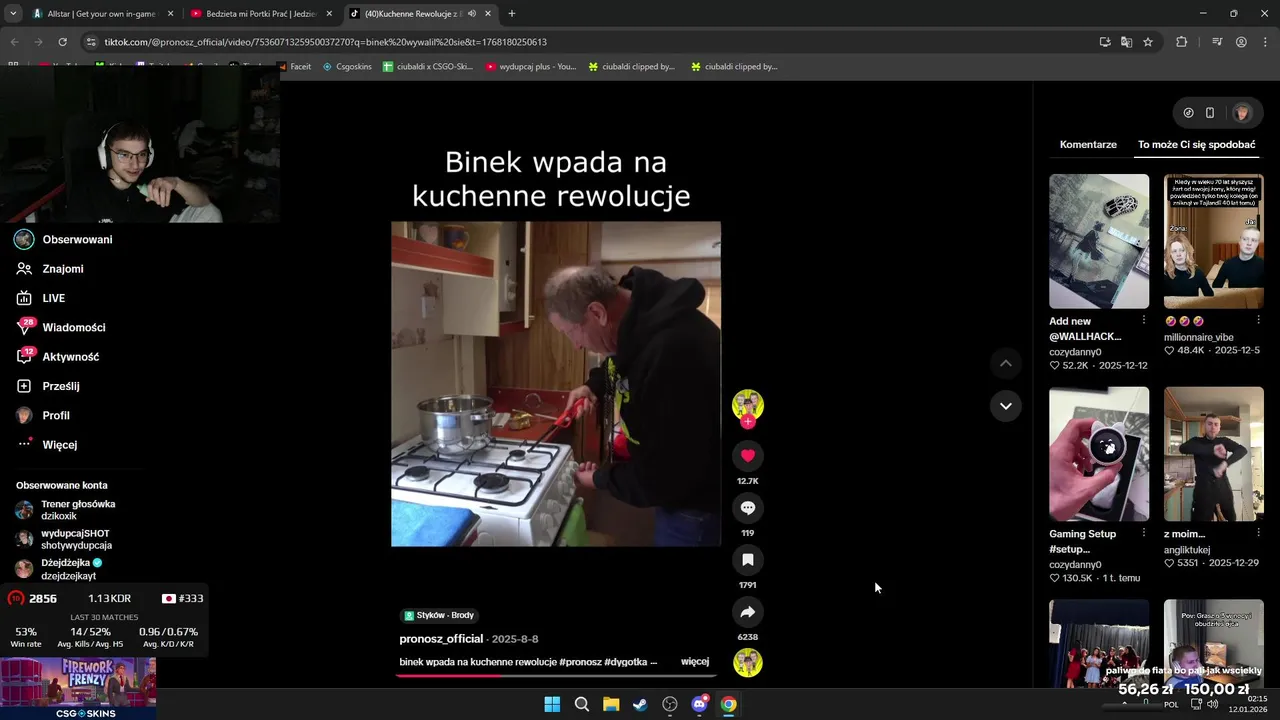Bookmark this page with the star icon

pos(1148,42)
